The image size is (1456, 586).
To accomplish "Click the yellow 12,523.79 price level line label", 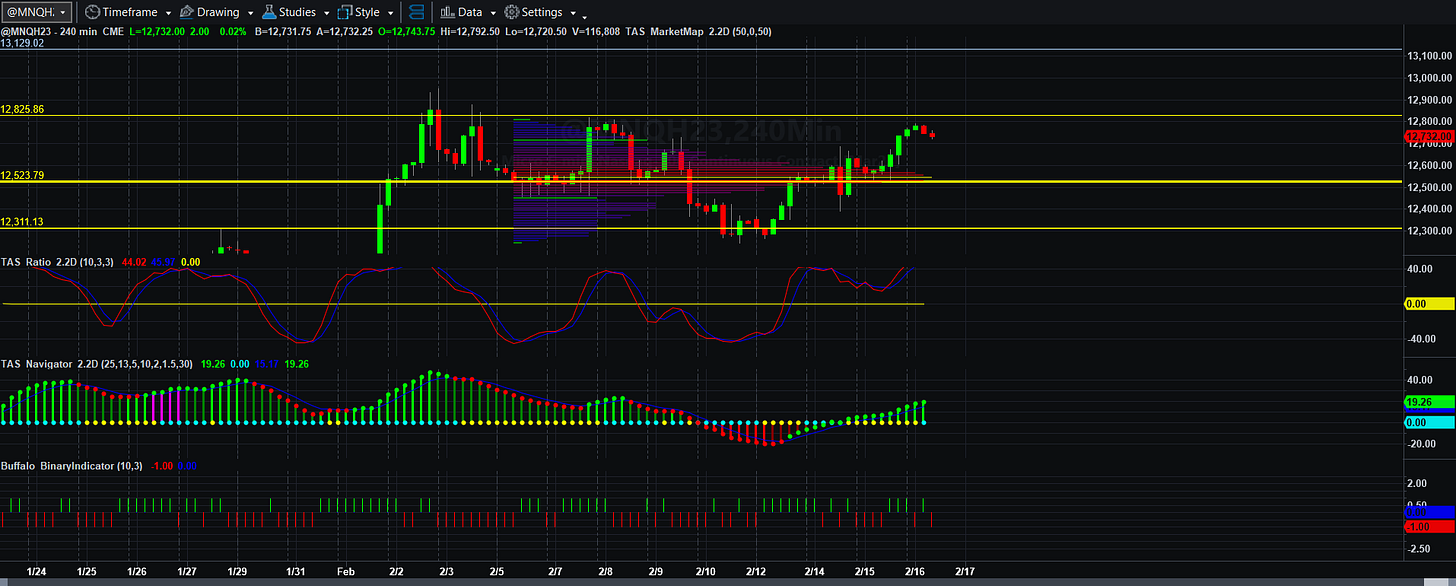I will pos(22,175).
